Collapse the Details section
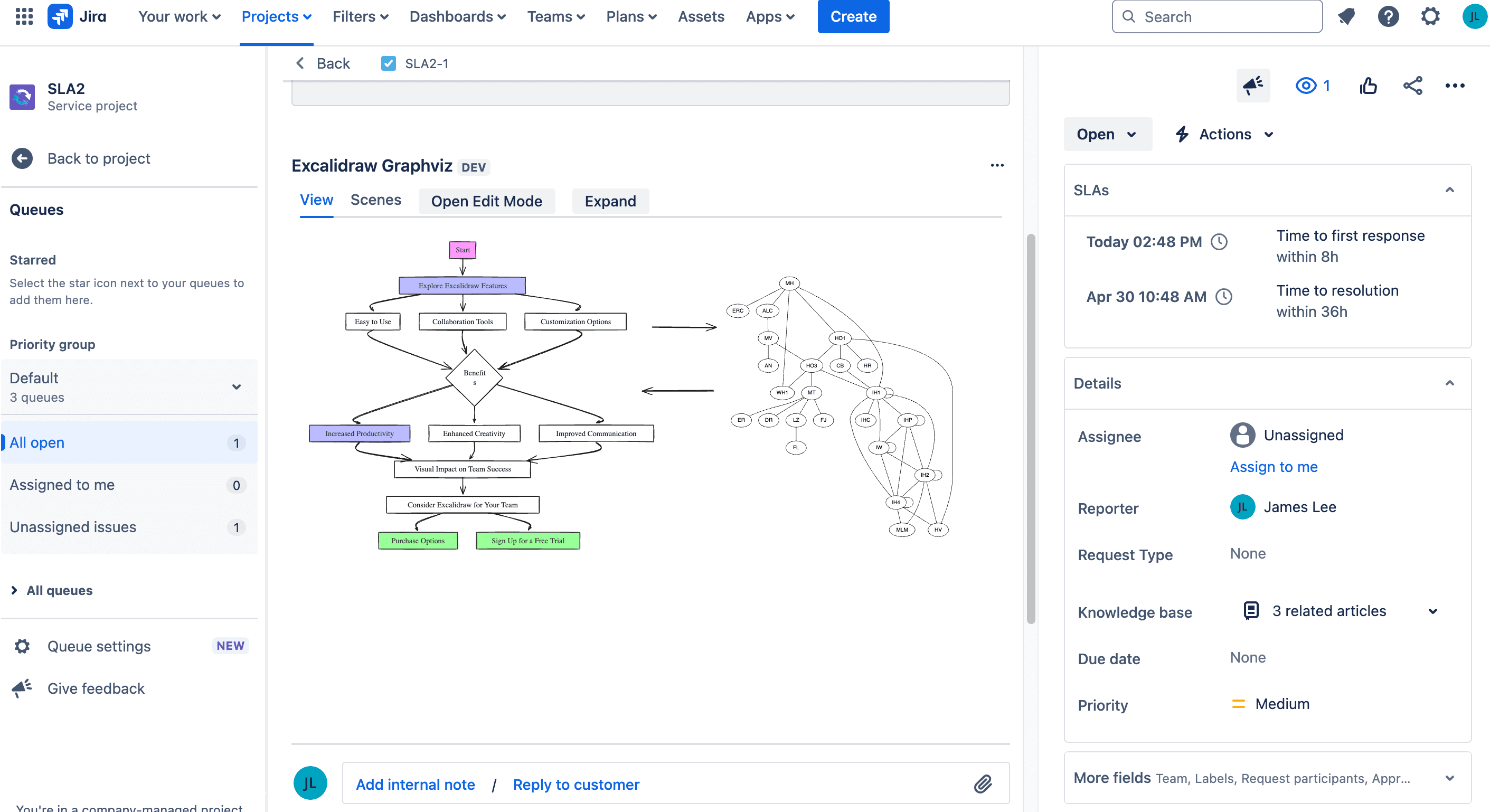 1449,383
